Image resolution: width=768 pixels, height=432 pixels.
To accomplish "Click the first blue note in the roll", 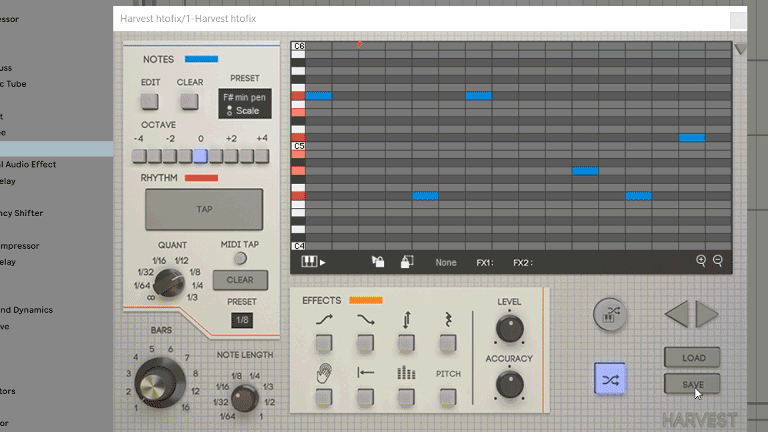I will (x=319, y=96).
